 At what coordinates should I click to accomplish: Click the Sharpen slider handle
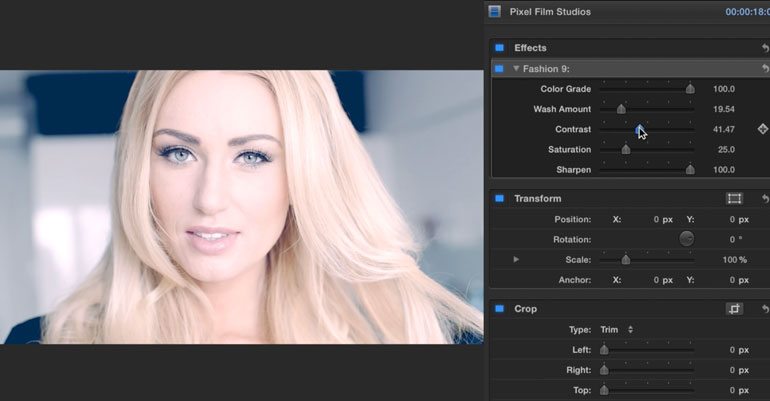tap(690, 169)
